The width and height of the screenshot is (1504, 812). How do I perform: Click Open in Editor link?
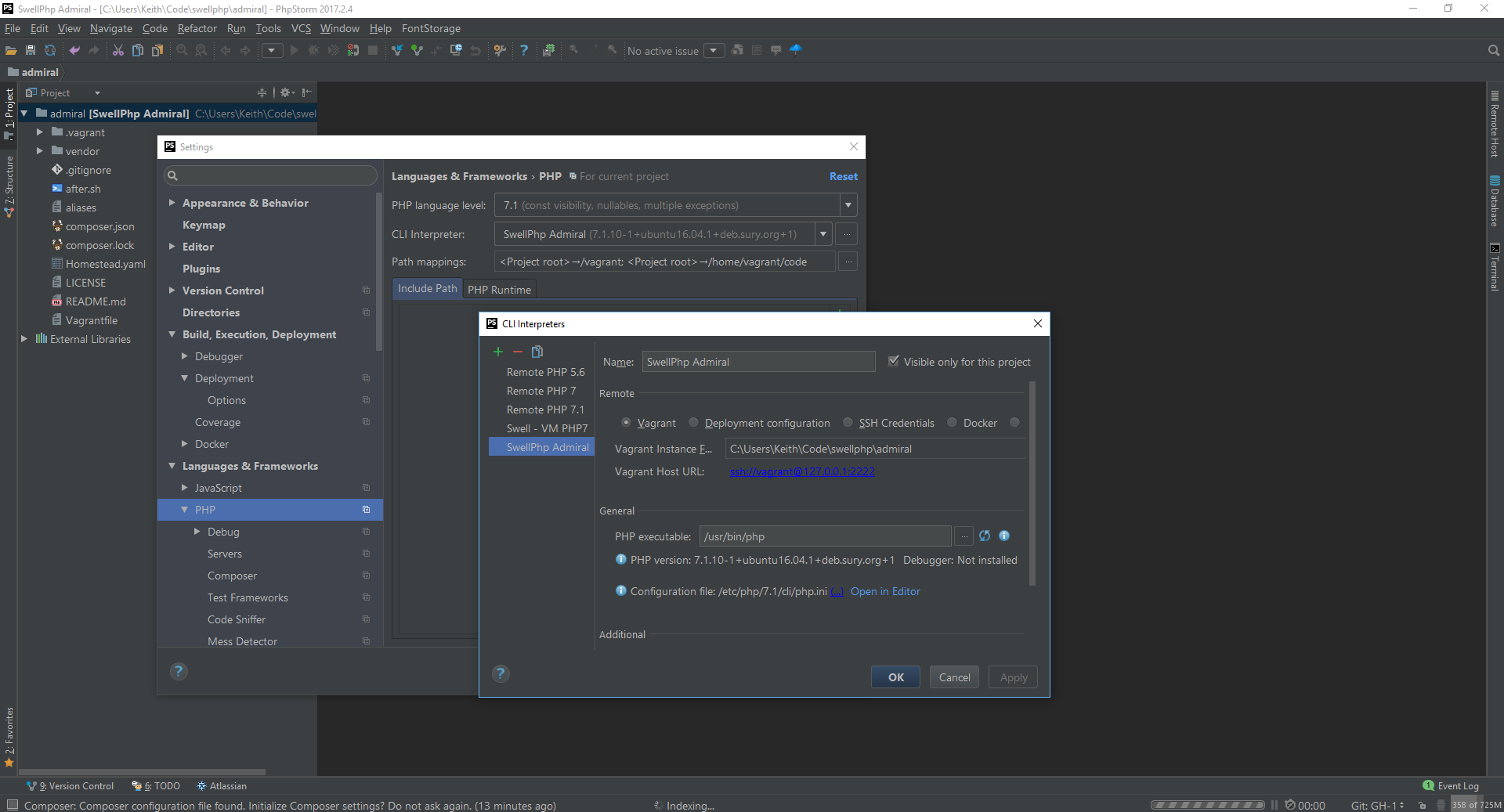point(885,591)
